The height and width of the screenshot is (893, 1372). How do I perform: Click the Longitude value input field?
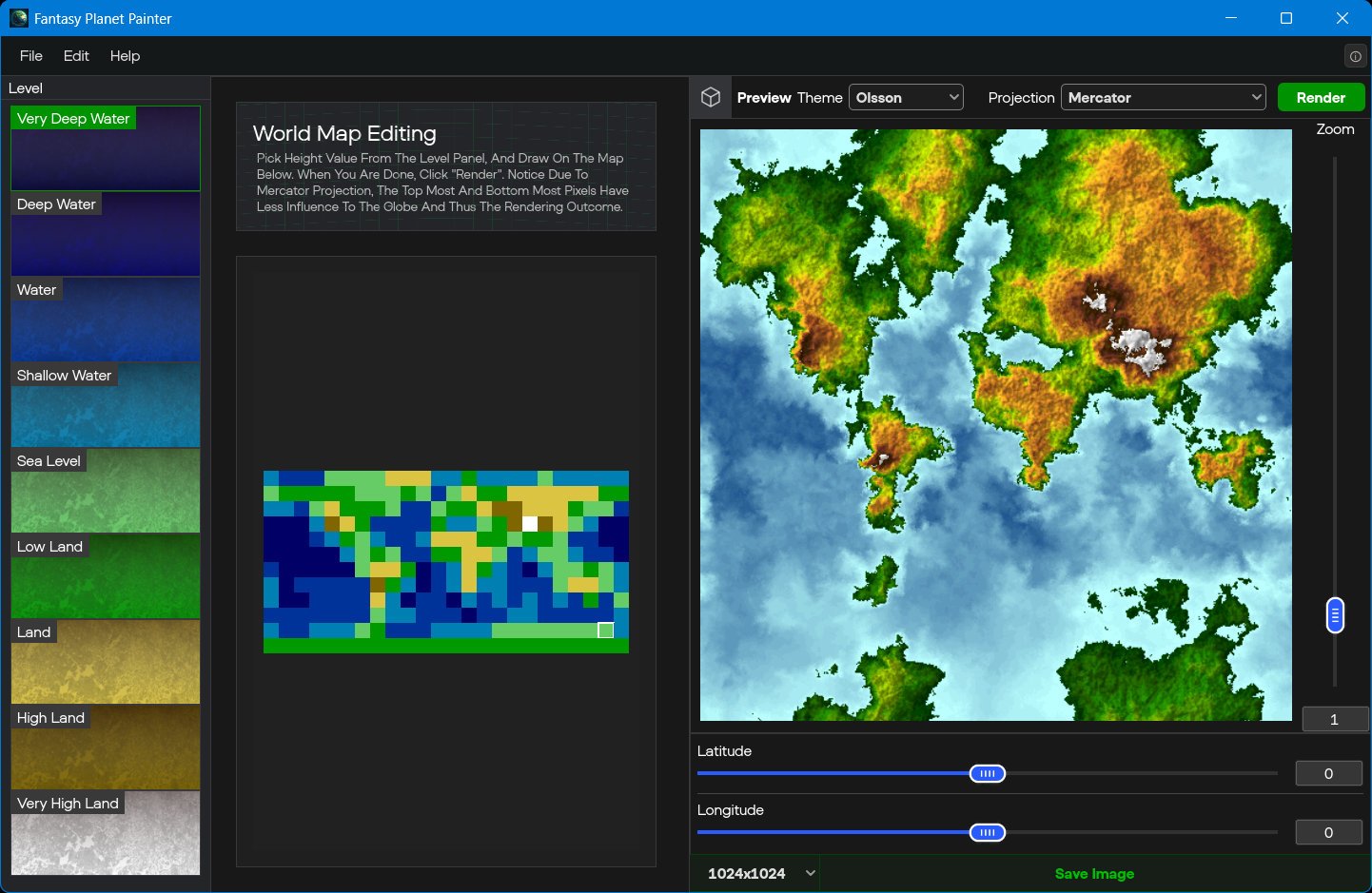(x=1328, y=832)
